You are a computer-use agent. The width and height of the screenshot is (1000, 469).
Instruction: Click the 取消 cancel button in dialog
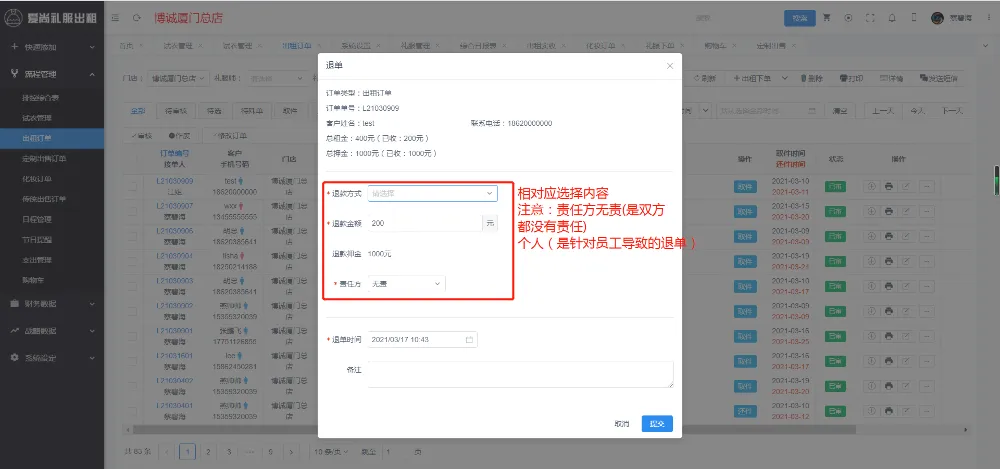(622, 424)
